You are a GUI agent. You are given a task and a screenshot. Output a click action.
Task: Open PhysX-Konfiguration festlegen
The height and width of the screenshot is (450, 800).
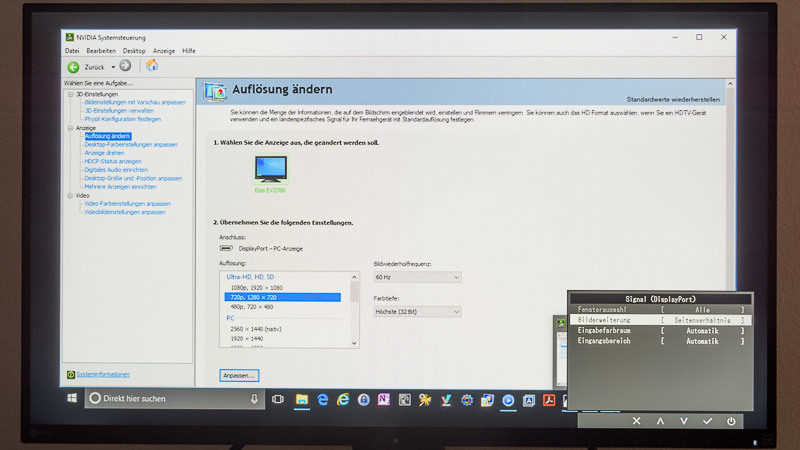[122, 119]
